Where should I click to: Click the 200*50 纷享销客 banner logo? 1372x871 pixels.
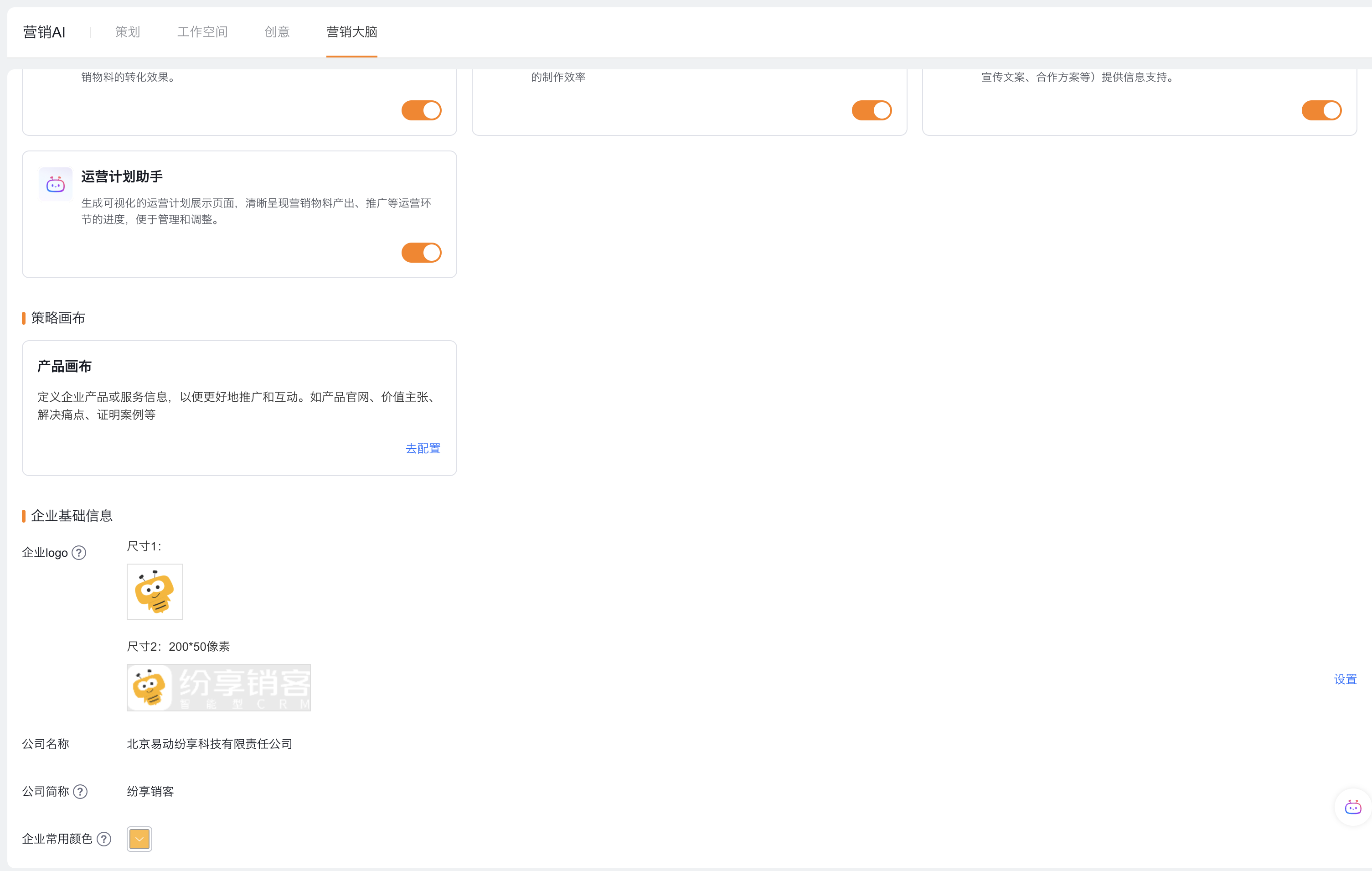click(x=218, y=688)
